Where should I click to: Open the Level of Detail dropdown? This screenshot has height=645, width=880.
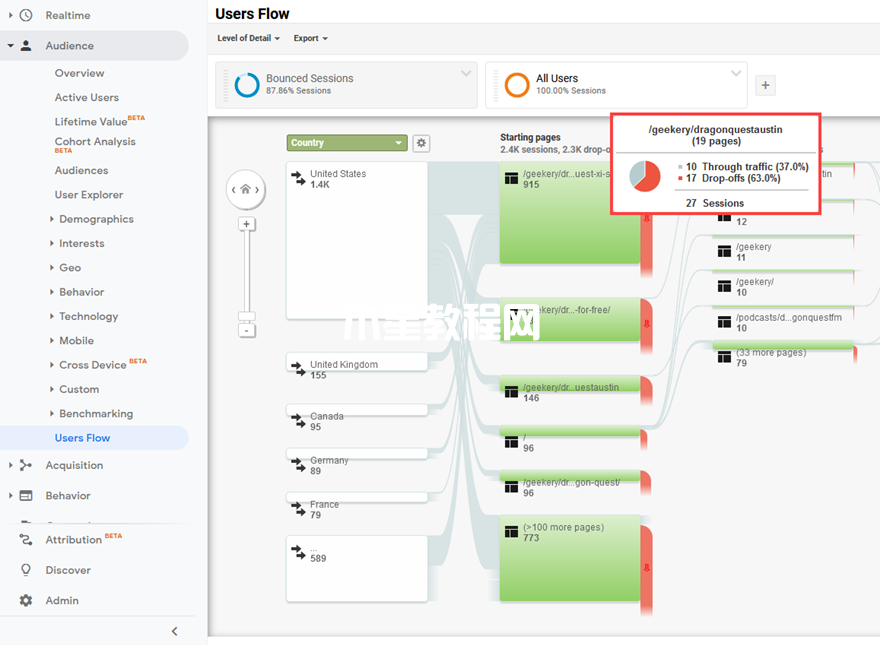(x=248, y=38)
